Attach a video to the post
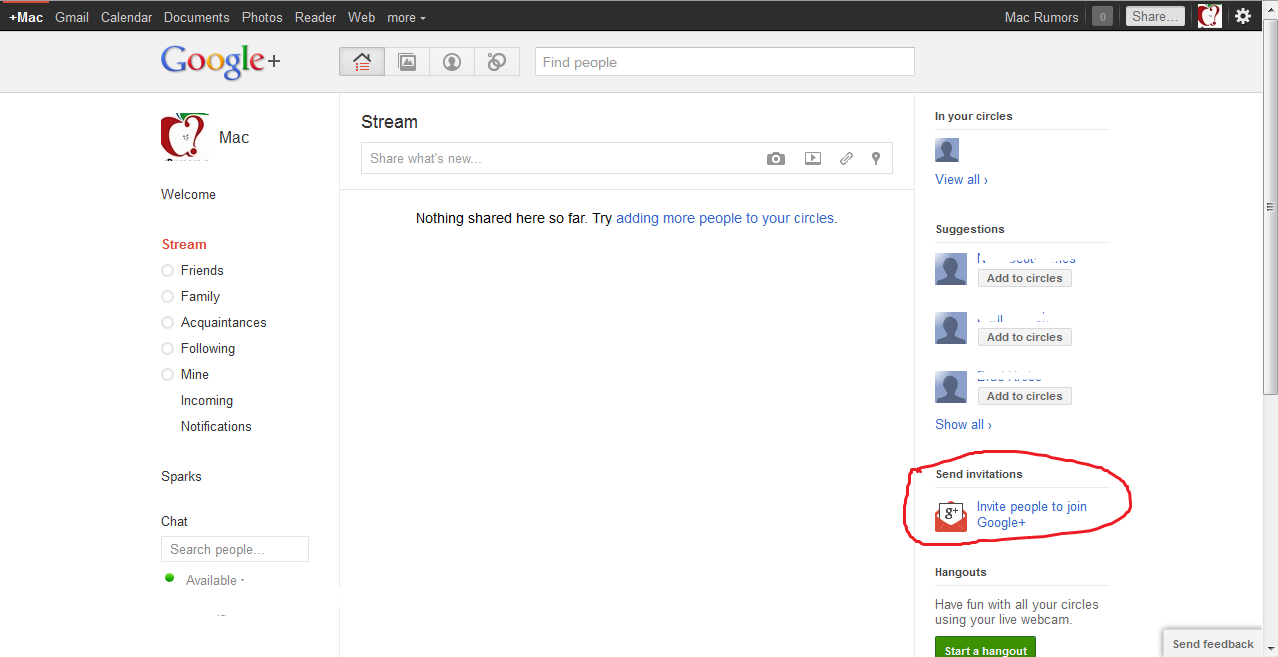The height and width of the screenshot is (657, 1278). pos(813,158)
